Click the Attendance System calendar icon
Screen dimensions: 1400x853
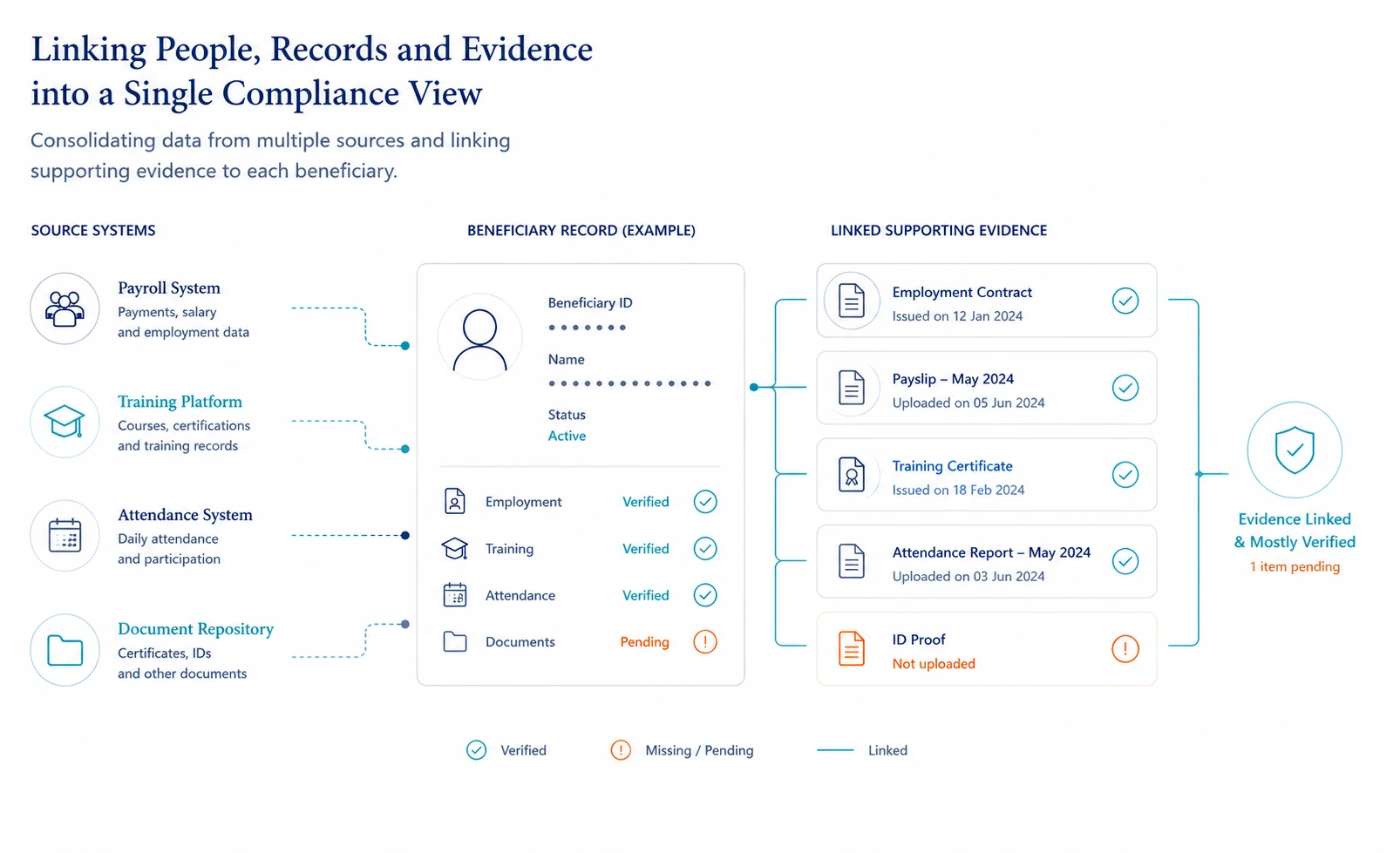click(x=65, y=536)
